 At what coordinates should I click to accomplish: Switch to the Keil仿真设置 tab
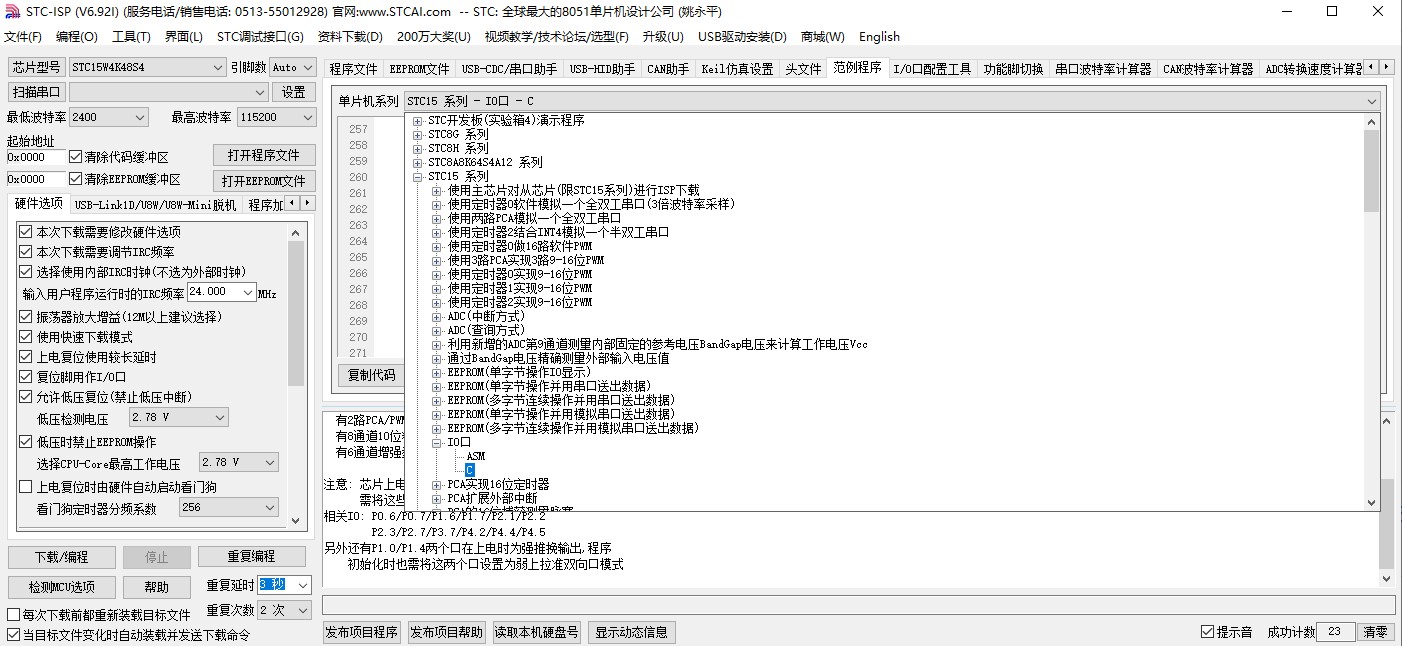pyautogui.click(x=737, y=69)
